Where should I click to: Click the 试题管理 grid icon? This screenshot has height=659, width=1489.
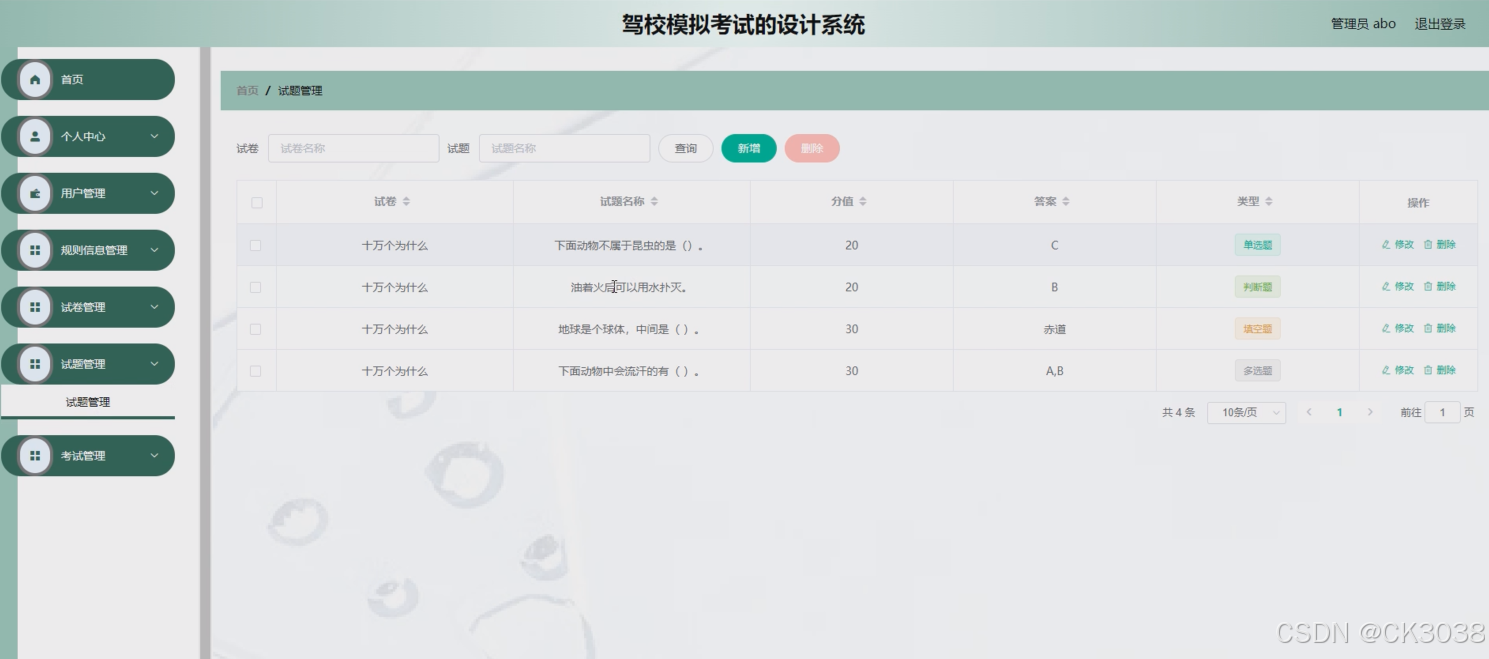[36, 364]
